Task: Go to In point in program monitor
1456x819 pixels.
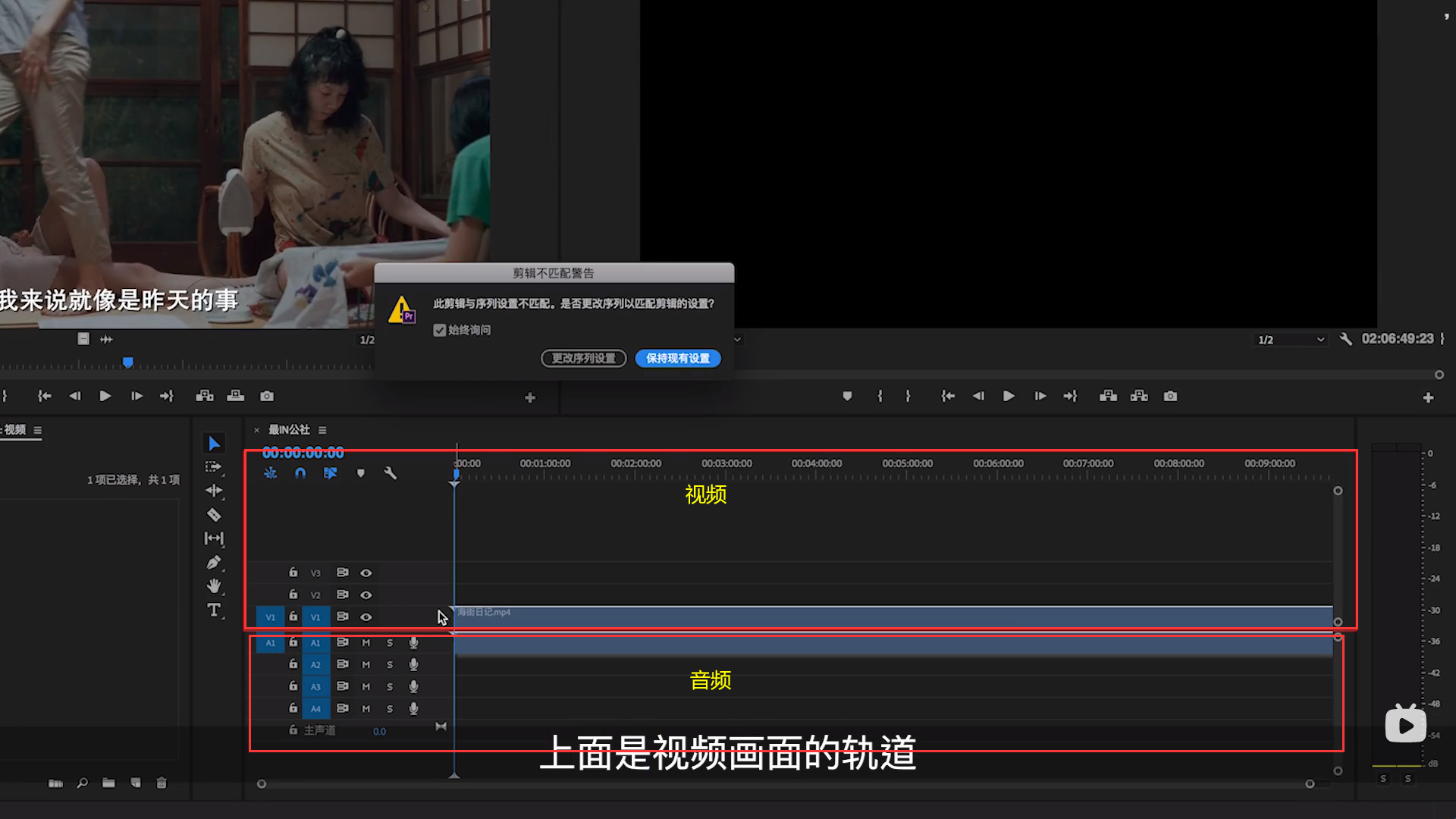Action: (948, 396)
